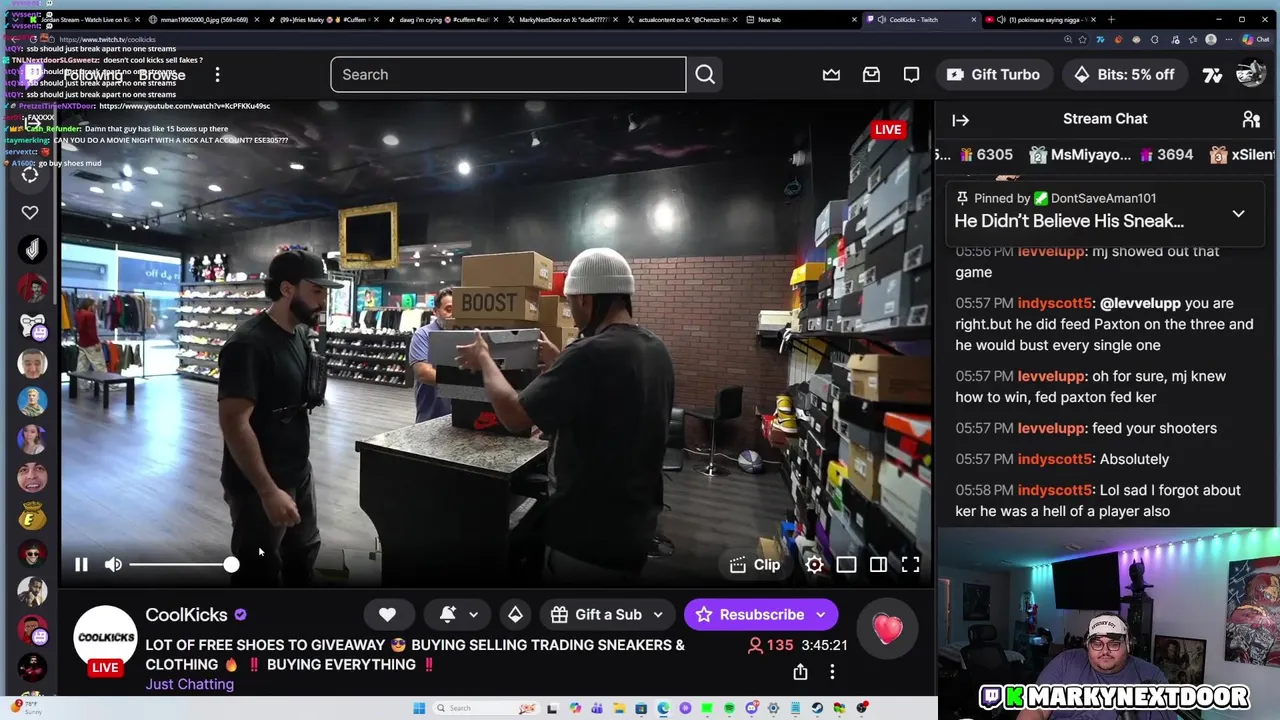Image resolution: width=1280 pixels, height=720 pixels.
Task: Click the red heart reaction button
Action: point(887,629)
